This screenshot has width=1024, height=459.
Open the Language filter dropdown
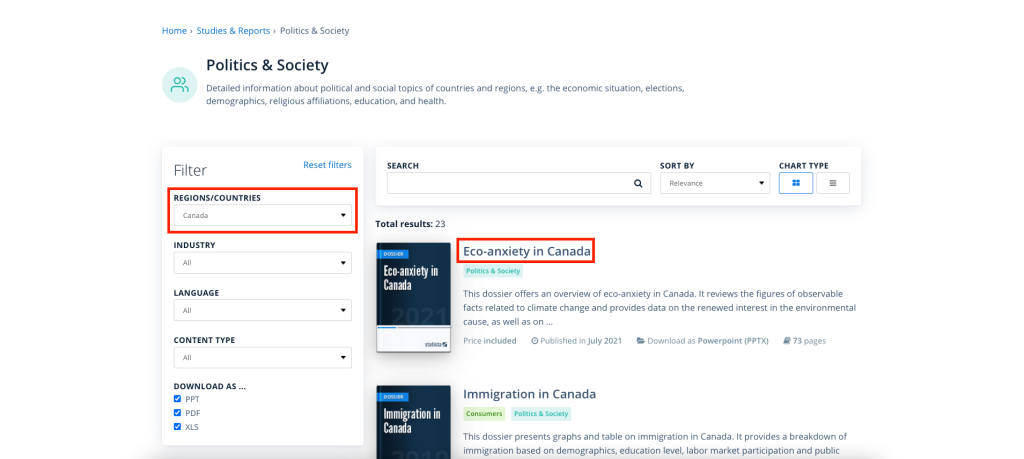click(263, 310)
